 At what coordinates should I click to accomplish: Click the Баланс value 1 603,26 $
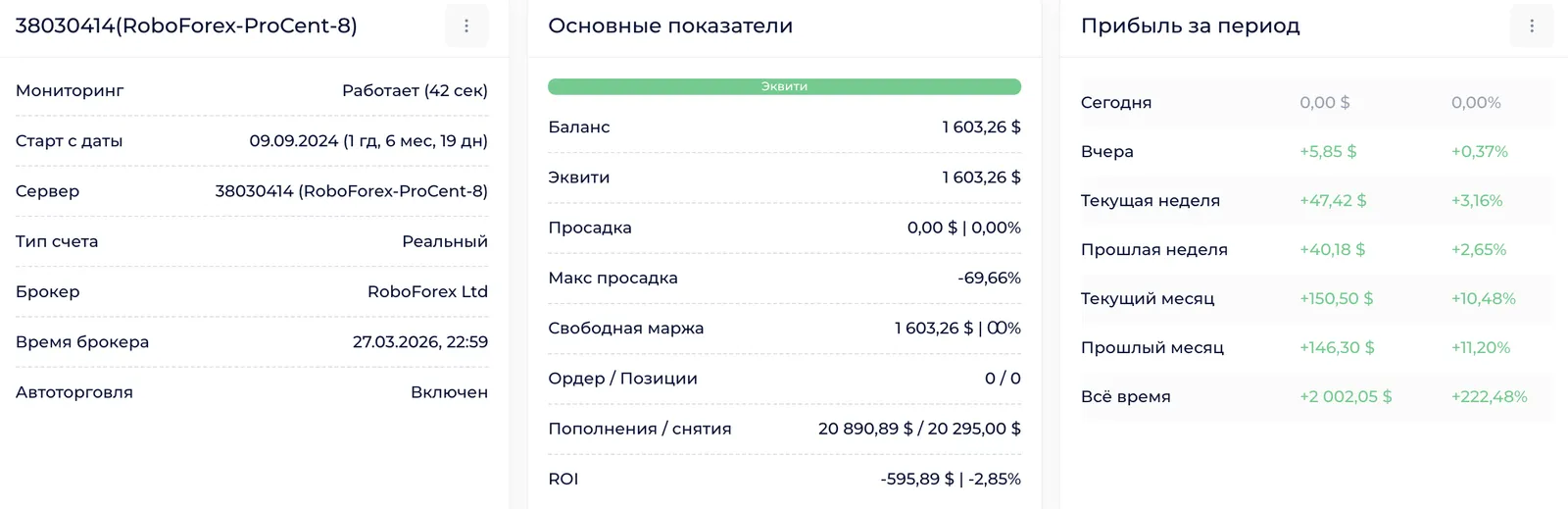[981, 127]
